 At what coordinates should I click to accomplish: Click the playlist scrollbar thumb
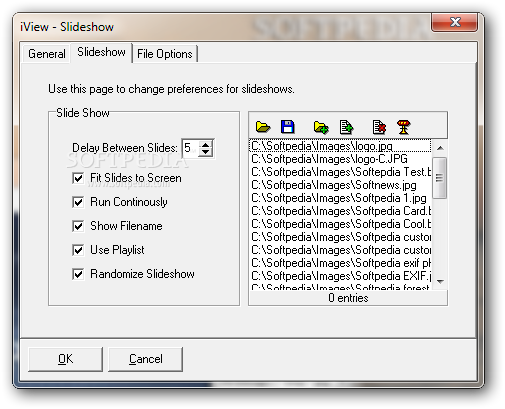[440, 178]
